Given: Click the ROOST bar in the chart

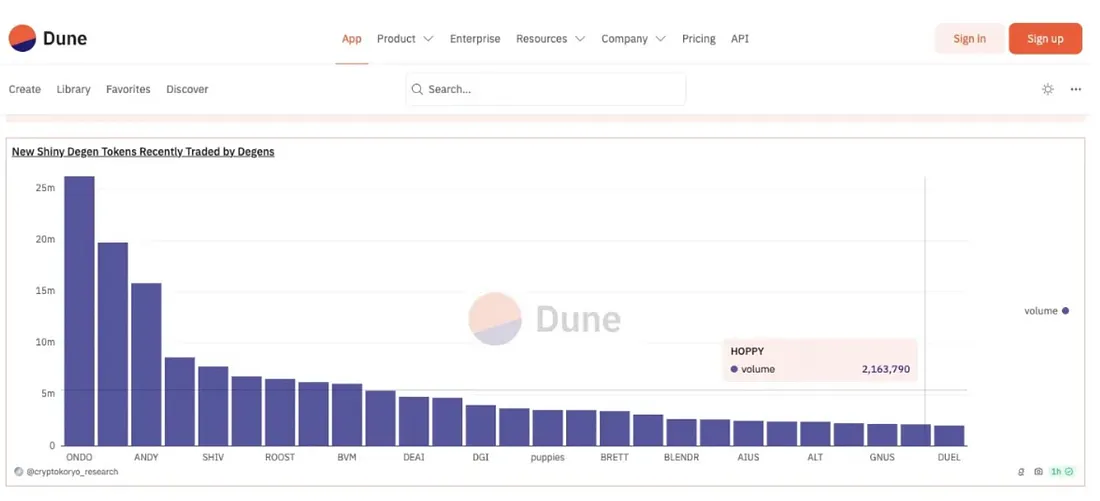Looking at the screenshot, I should tap(280, 412).
